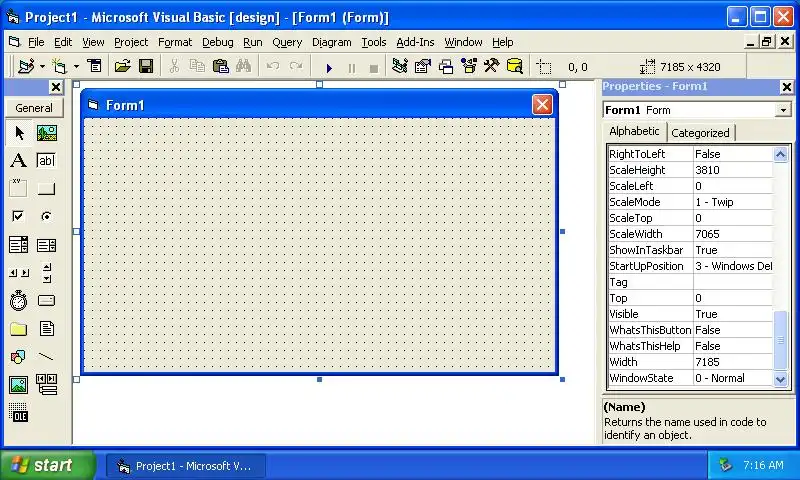The image size is (800, 480).
Task: Click the Add Form toolbar icon
Action: pyautogui.click(x=60, y=66)
